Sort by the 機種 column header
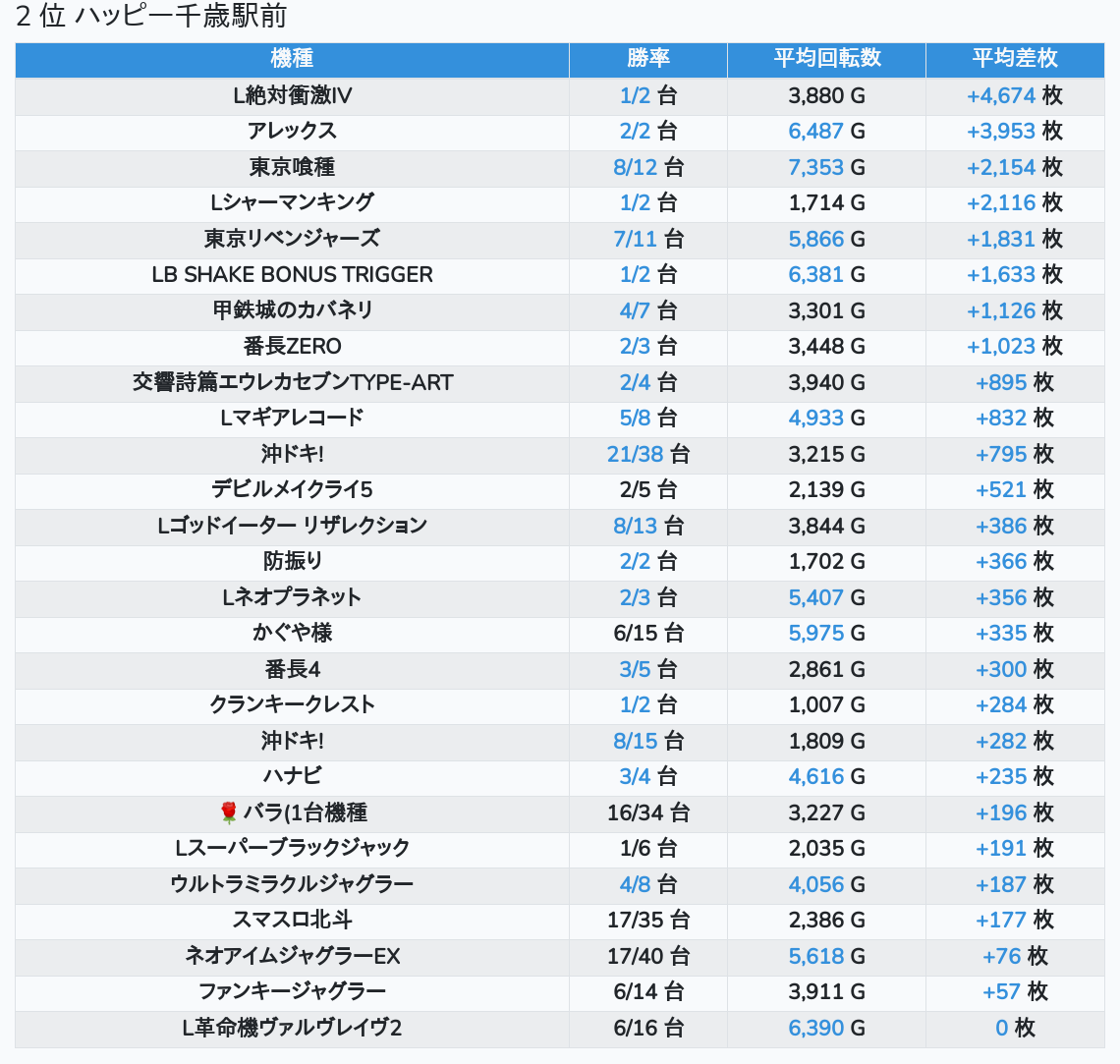This screenshot has width=1120, height=1064. [292, 59]
